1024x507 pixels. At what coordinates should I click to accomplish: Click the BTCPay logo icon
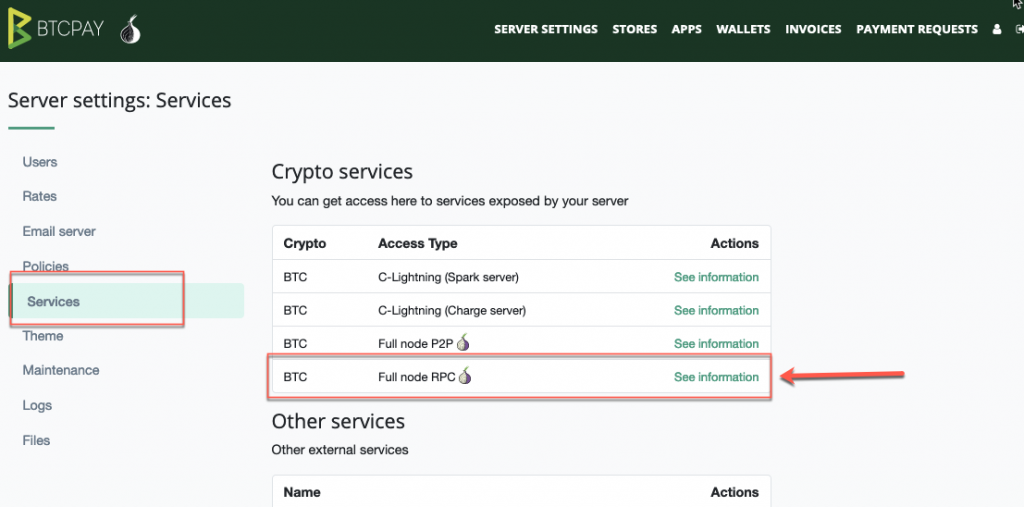20,29
